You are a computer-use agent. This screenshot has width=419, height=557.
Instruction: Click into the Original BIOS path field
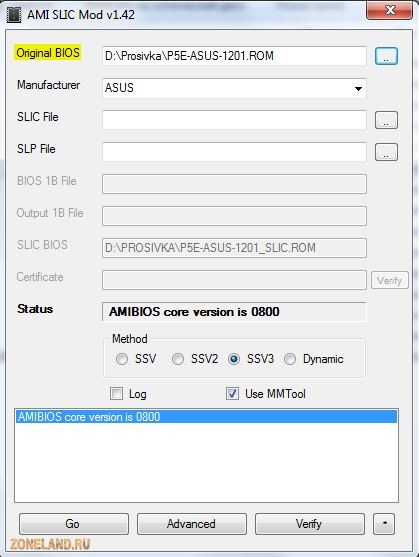[234, 56]
